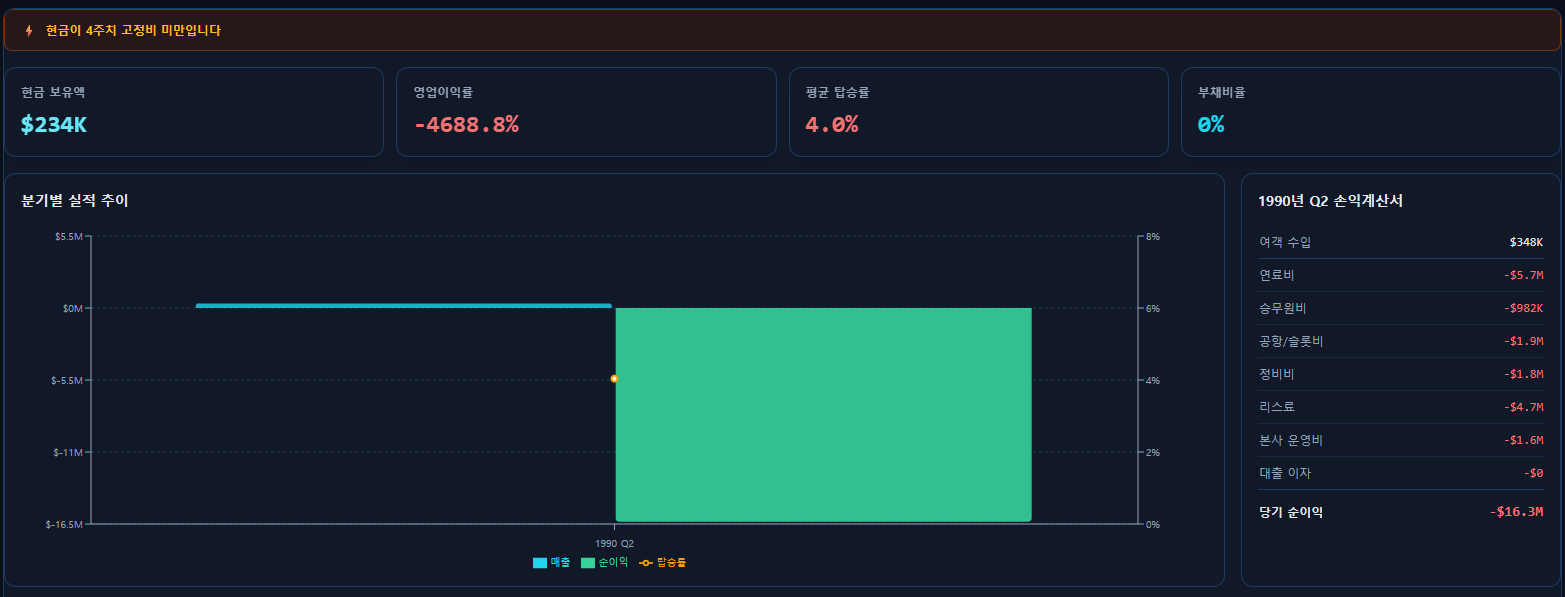The width and height of the screenshot is (1565, 597).
Task: Click the $-16.5M left axis label
Action: (x=63, y=525)
